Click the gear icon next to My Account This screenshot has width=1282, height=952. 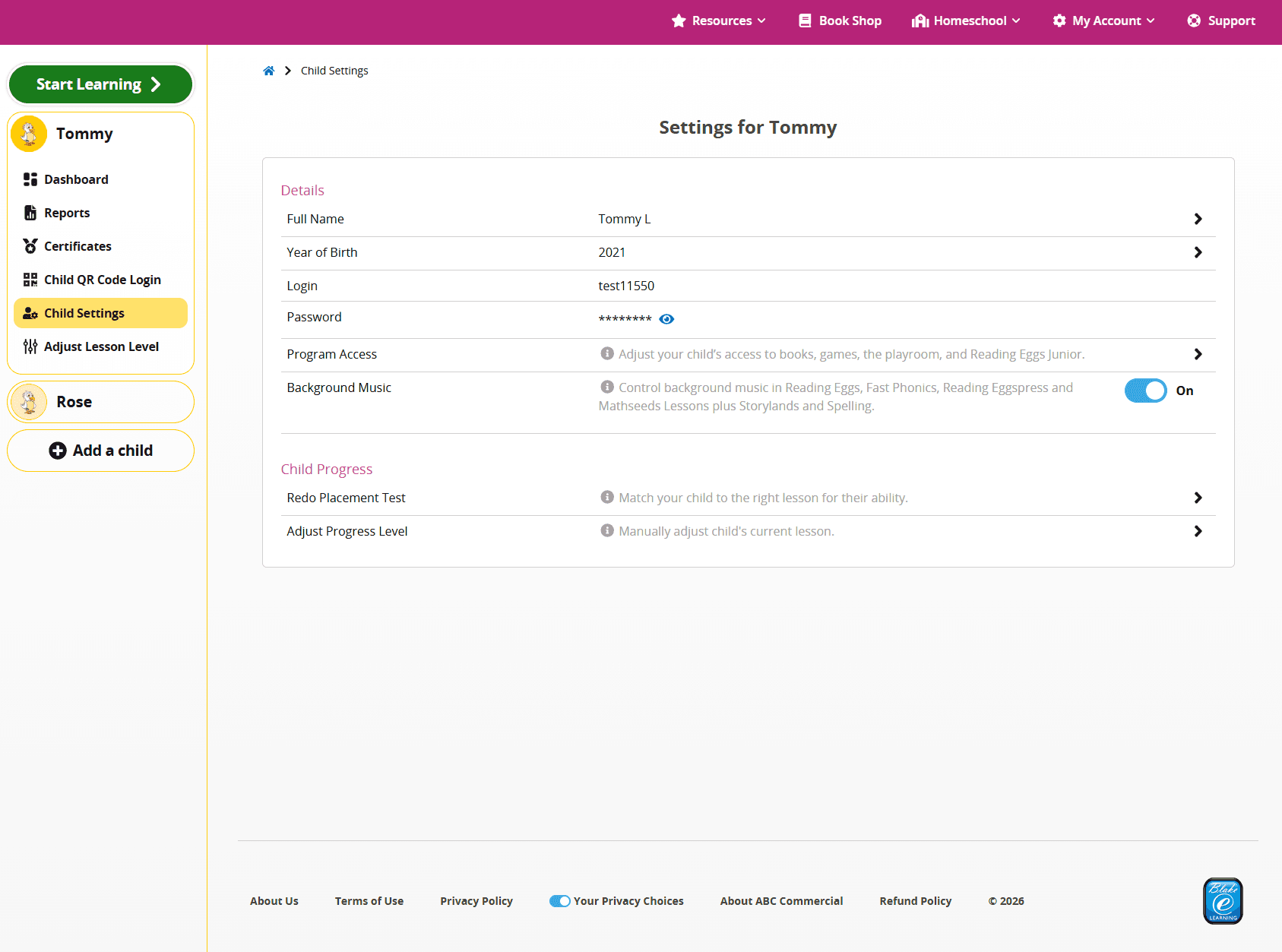[1059, 21]
